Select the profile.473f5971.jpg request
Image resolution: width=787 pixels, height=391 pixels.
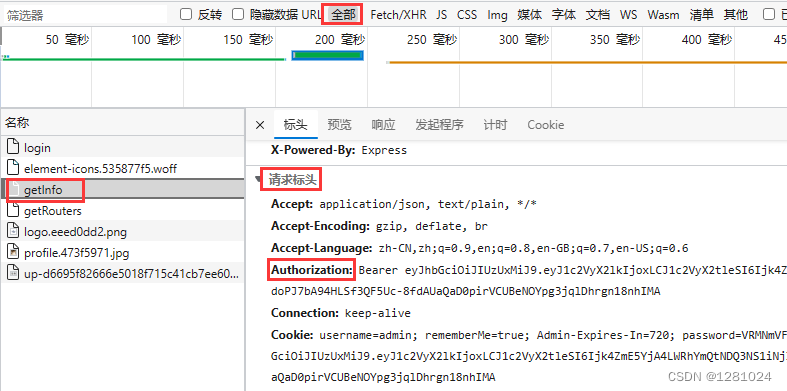pyautogui.click(x=122, y=252)
